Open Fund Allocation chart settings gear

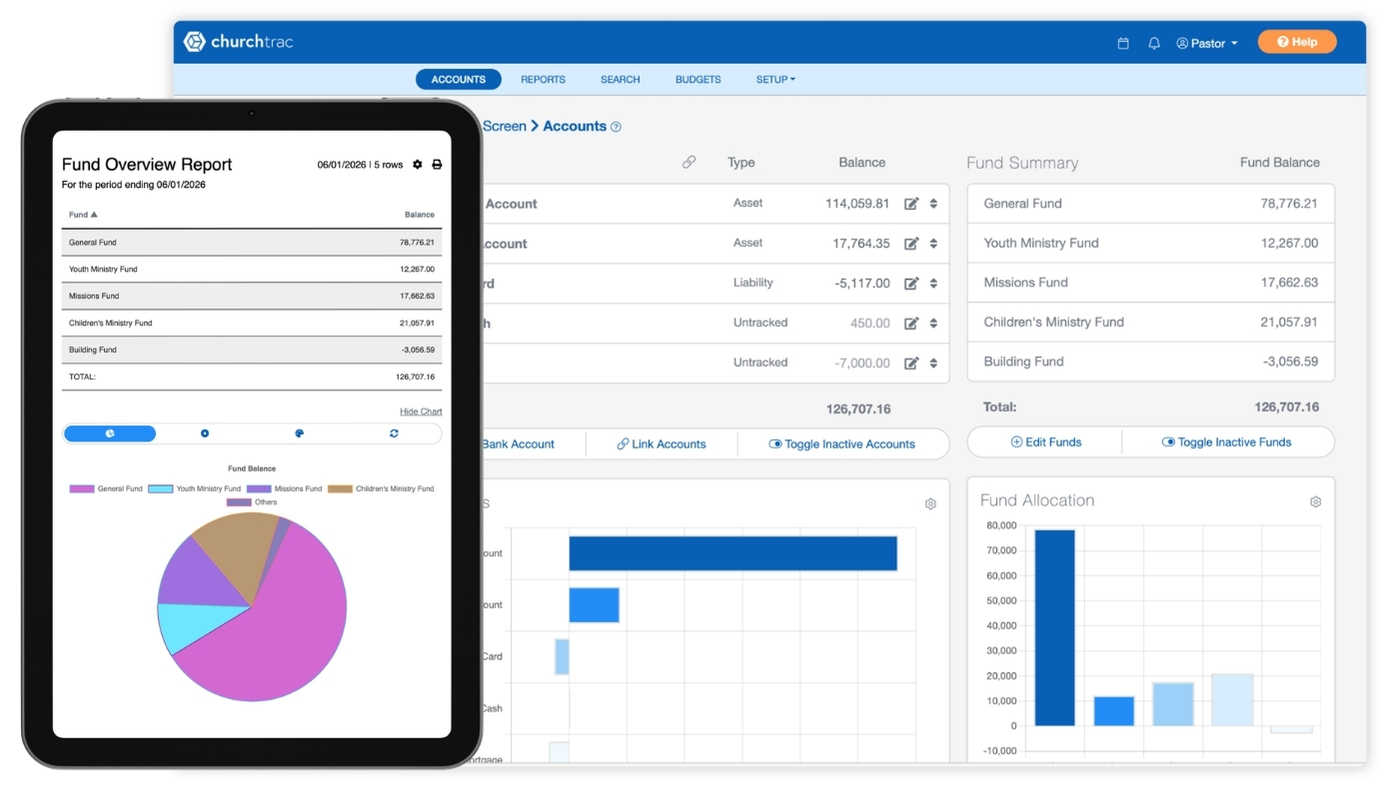coord(1315,502)
